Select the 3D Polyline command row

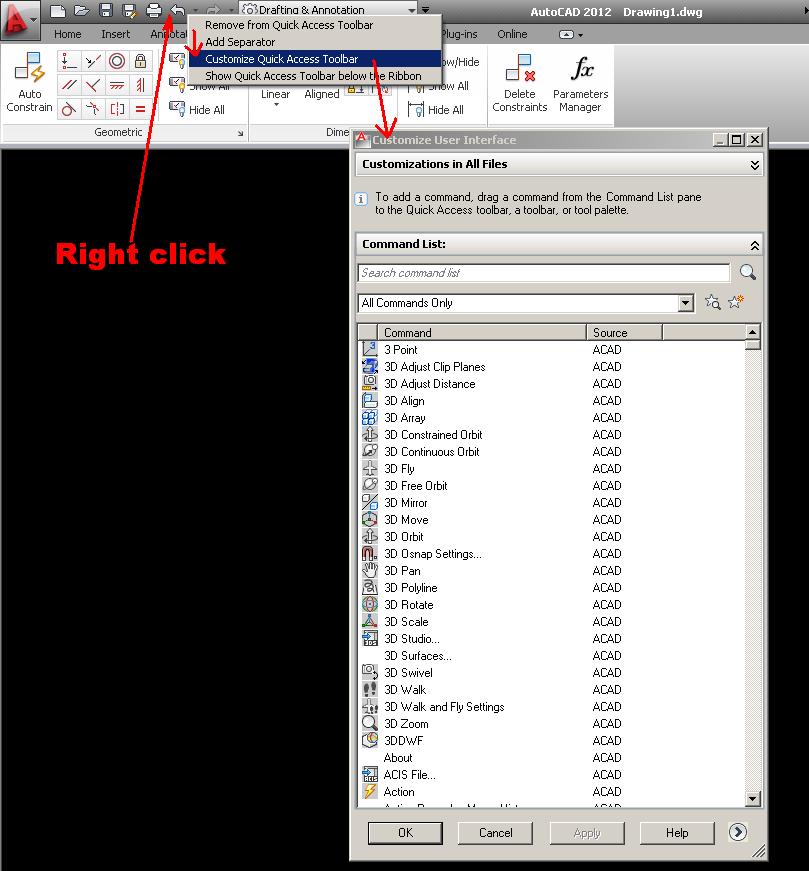pos(552,588)
